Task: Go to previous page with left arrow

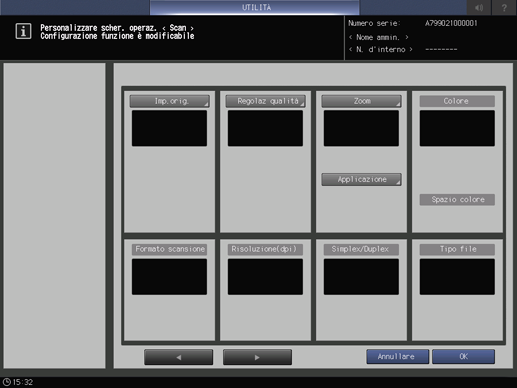Action: (x=179, y=357)
